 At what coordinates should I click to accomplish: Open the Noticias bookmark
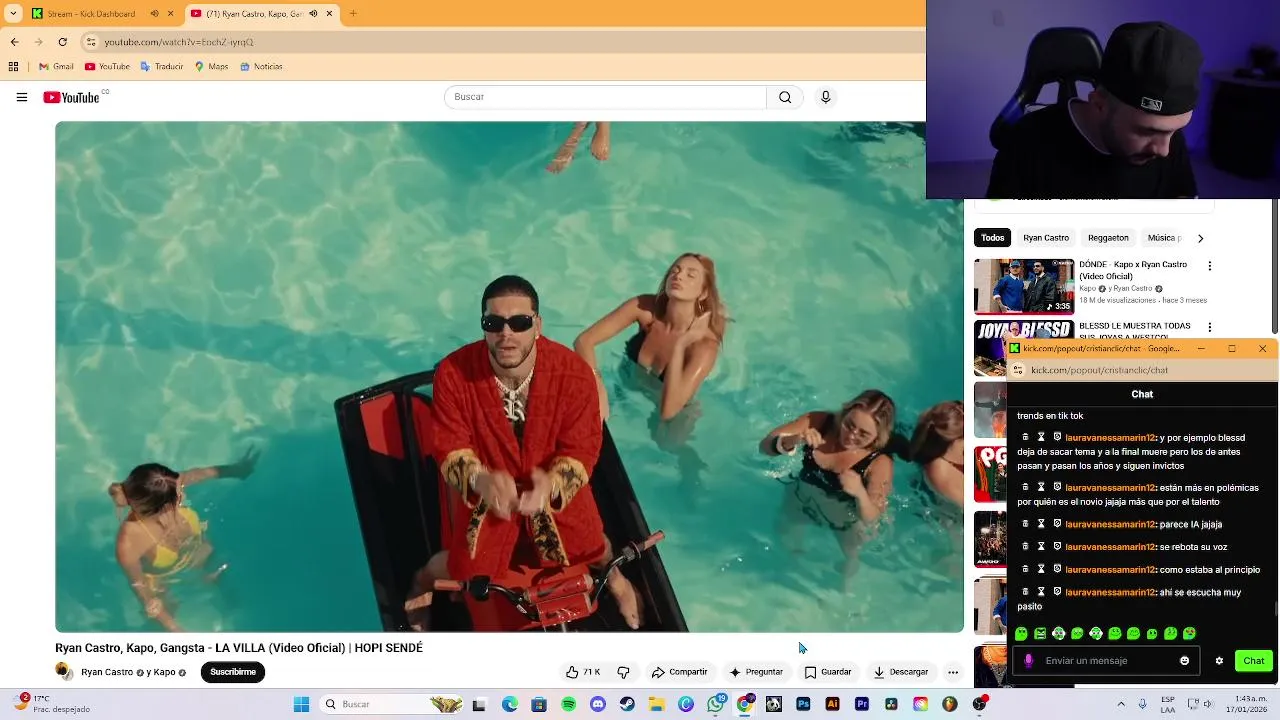(x=261, y=67)
